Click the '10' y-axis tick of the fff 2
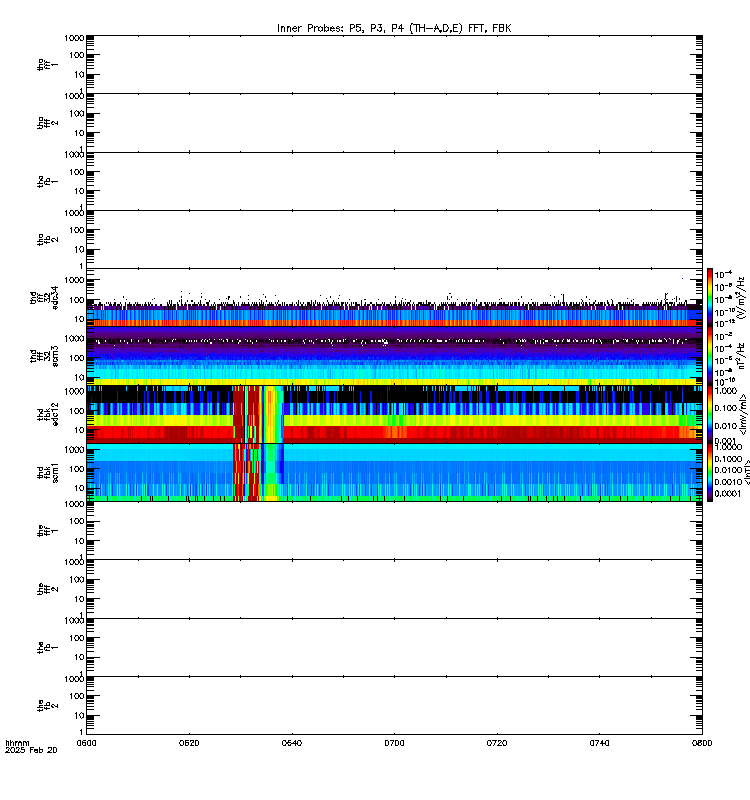This screenshot has height=800, width=750. [79, 599]
